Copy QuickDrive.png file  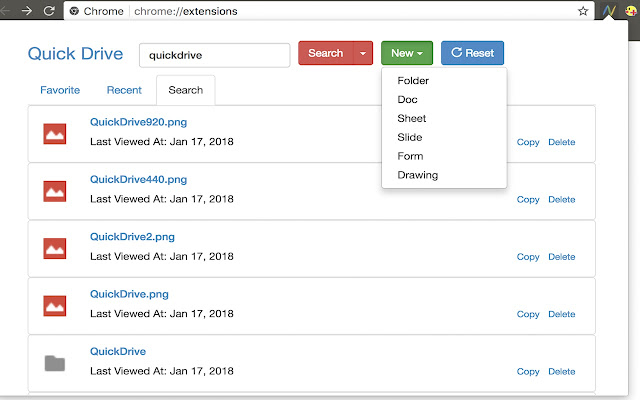point(528,314)
